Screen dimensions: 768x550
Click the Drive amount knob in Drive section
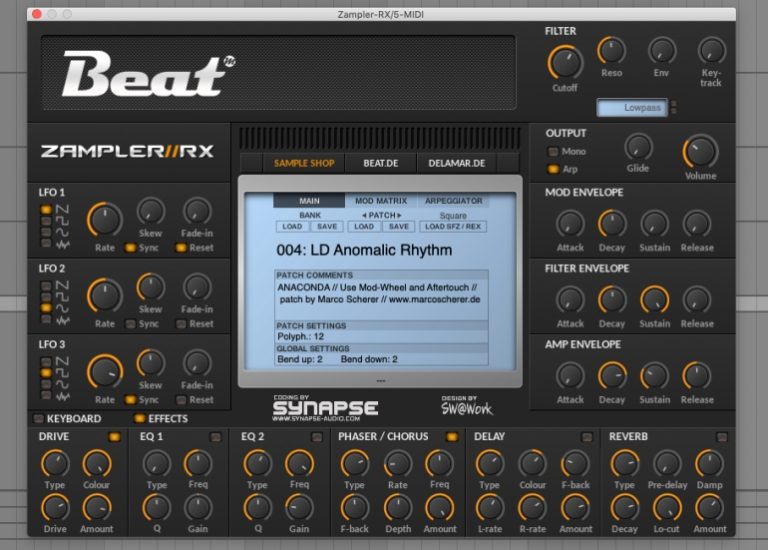click(x=55, y=506)
